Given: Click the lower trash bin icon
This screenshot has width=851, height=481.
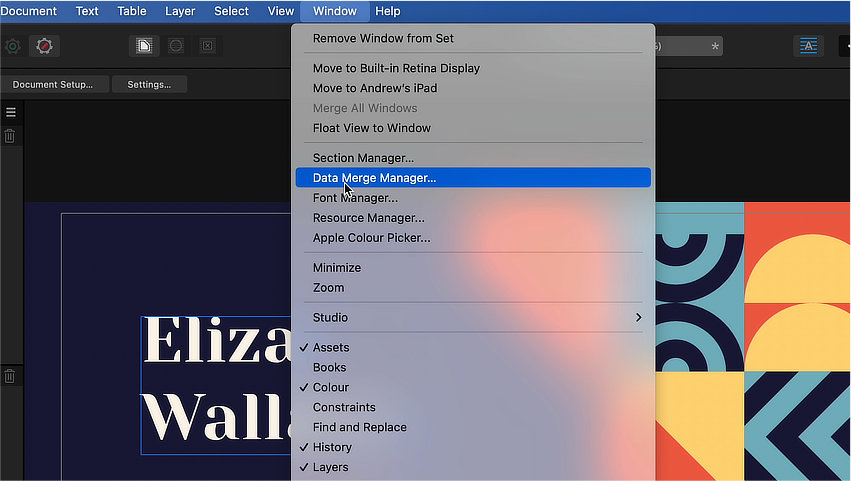Looking at the screenshot, I should pos(10,376).
